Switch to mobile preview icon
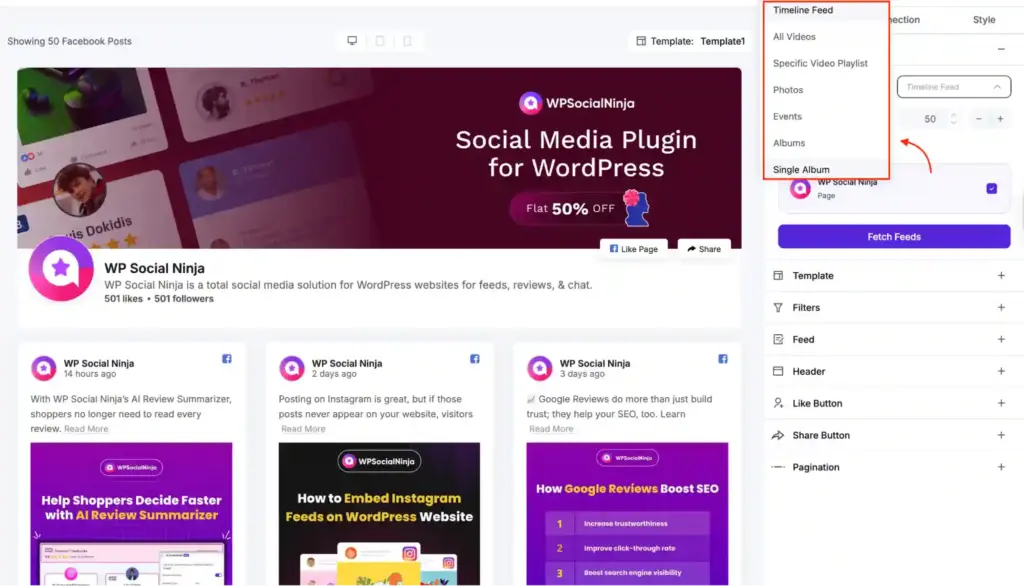 tap(404, 40)
